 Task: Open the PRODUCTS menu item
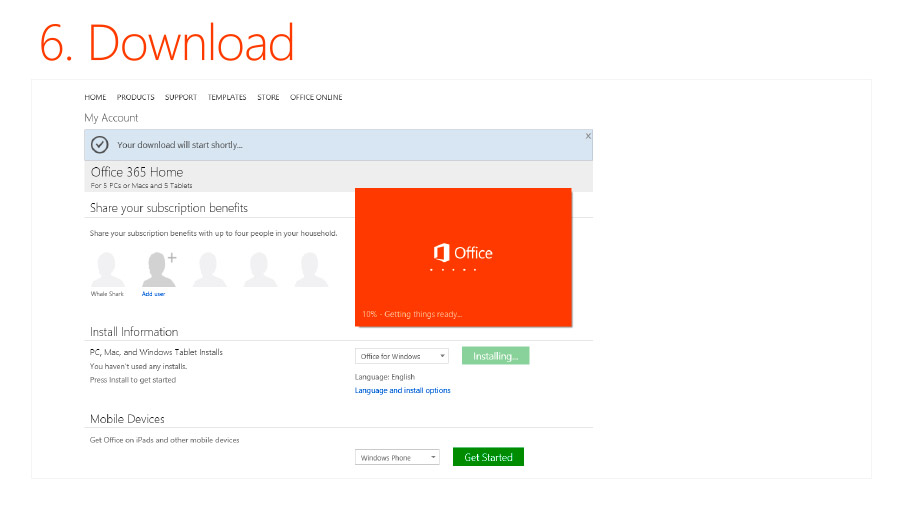click(135, 98)
